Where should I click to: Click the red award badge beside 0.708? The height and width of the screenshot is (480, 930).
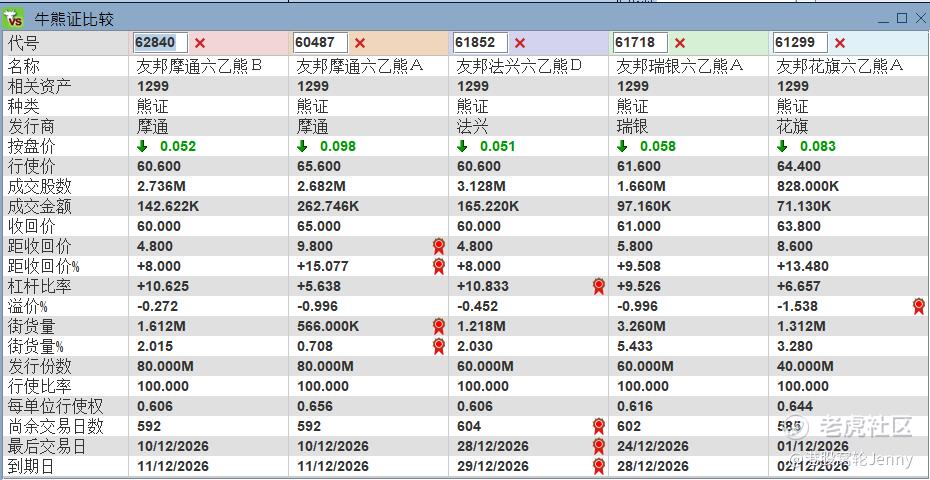pos(439,347)
